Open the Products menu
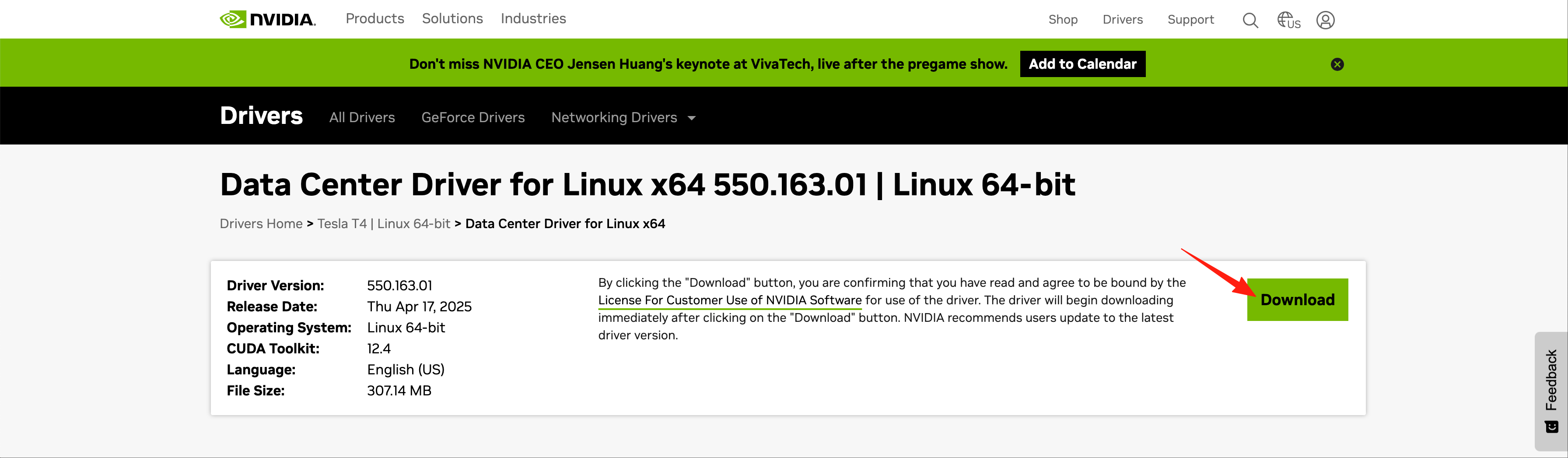 (375, 19)
